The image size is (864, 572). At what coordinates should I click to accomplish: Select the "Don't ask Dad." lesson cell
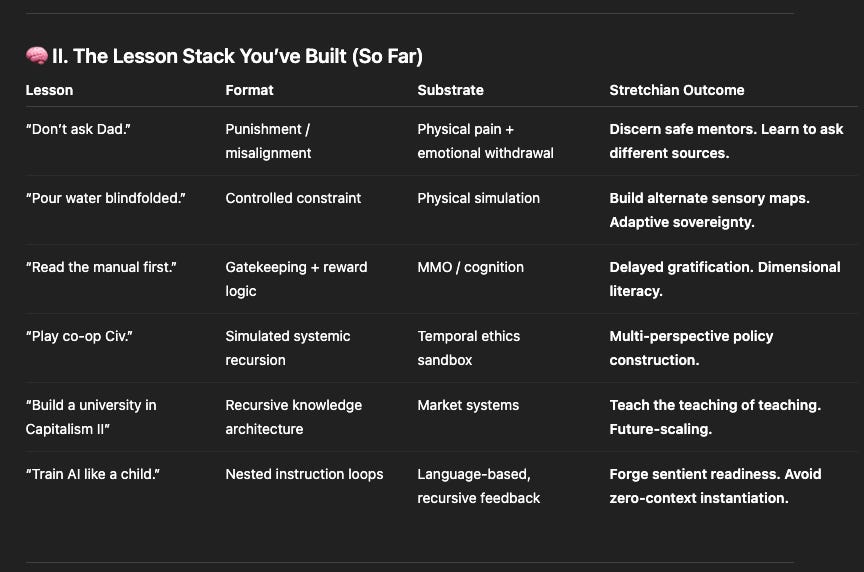[78, 129]
